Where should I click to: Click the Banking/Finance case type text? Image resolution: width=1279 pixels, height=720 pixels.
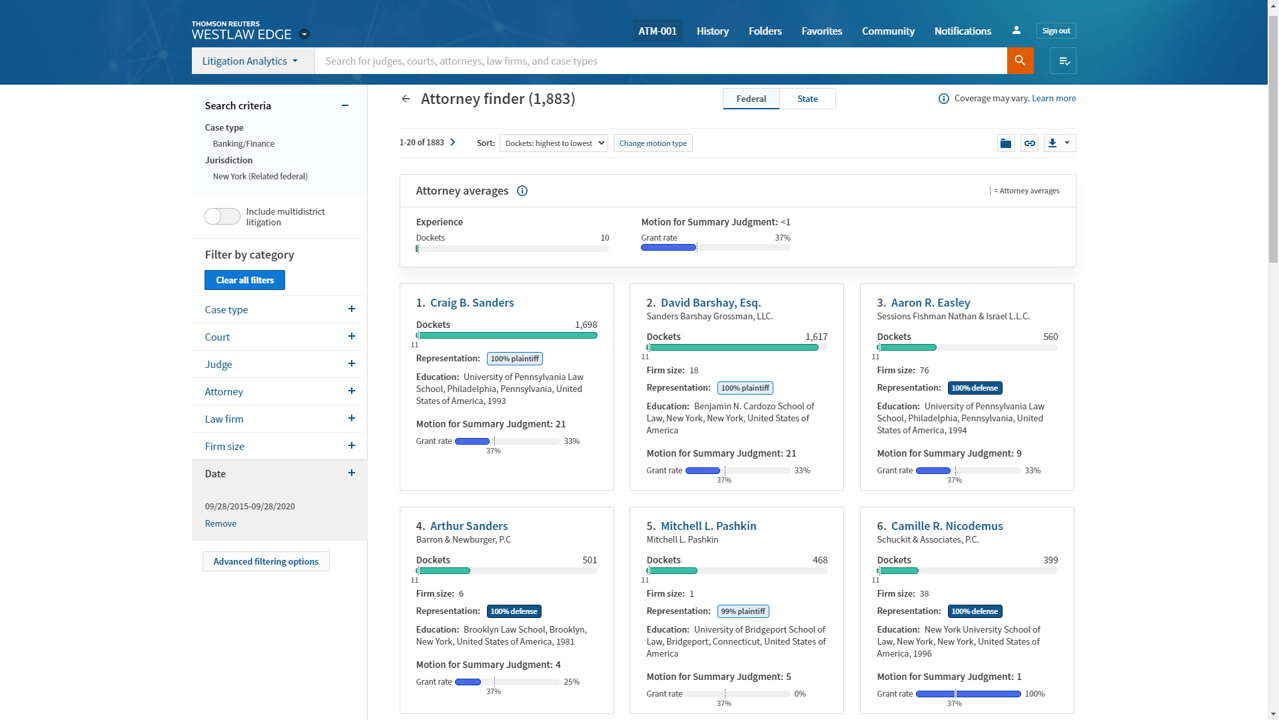243,144
